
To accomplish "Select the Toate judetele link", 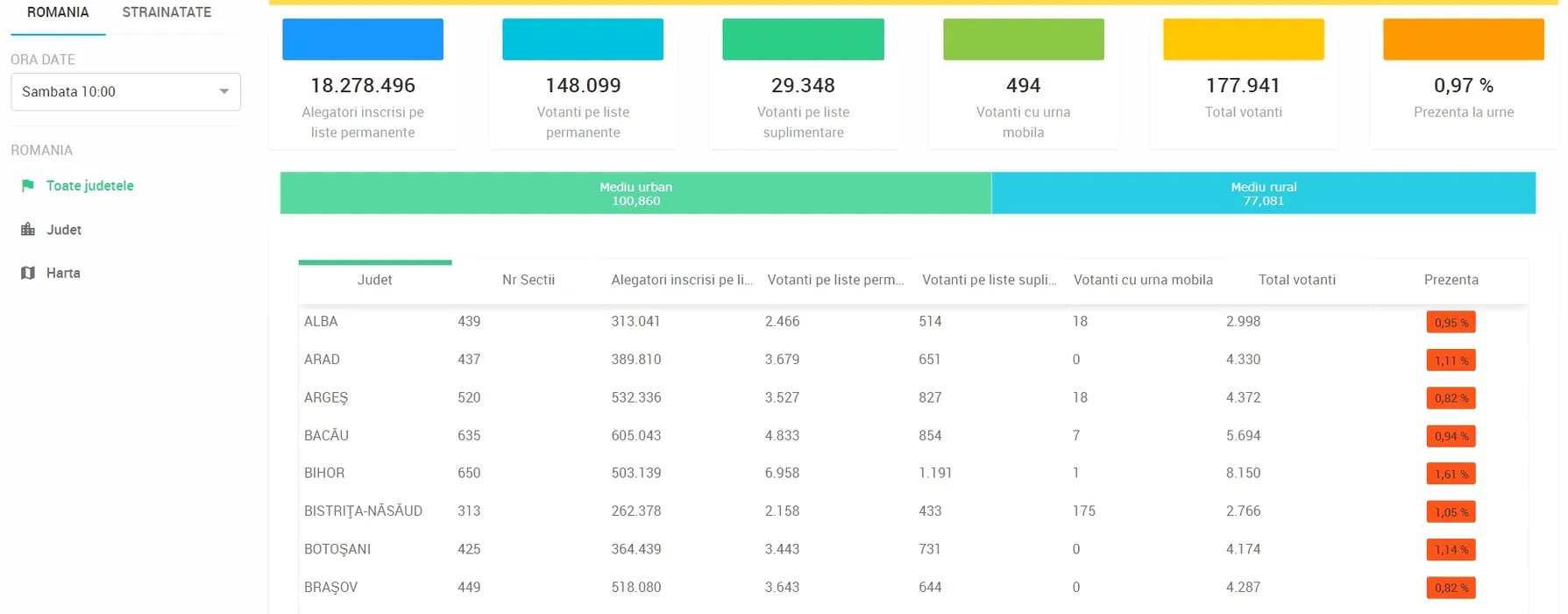I will pos(89,186).
